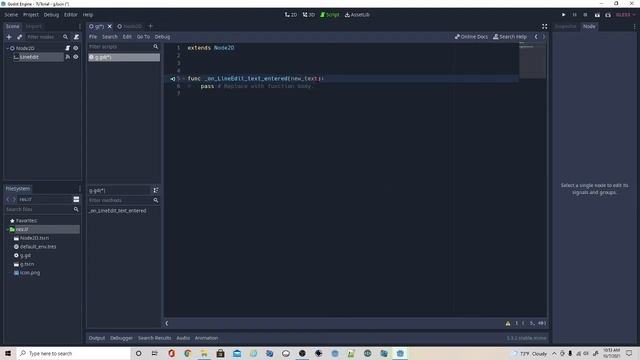
Task: Open the Project menu
Action: (31, 15)
